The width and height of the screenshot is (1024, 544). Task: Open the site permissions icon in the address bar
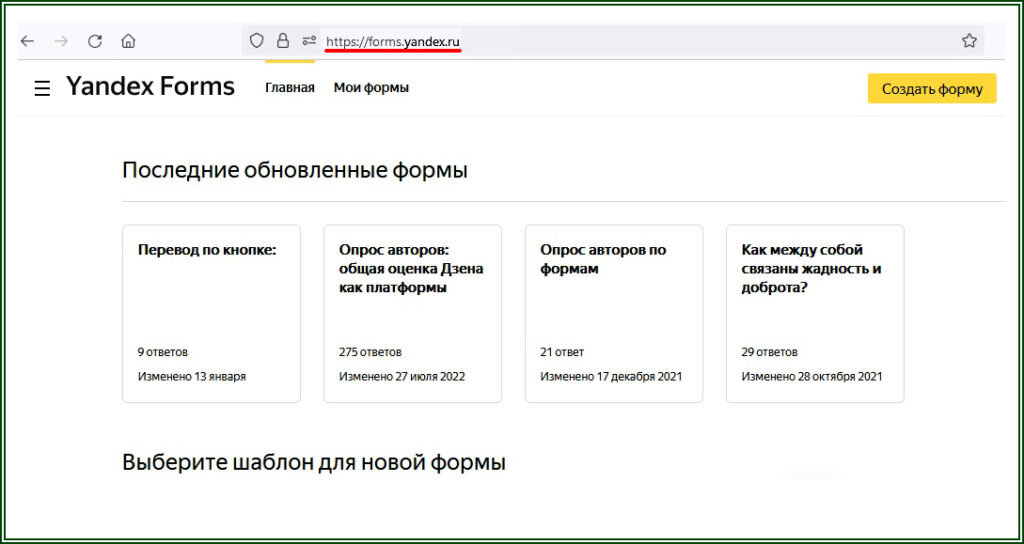pyautogui.click(x=309, y=41)
